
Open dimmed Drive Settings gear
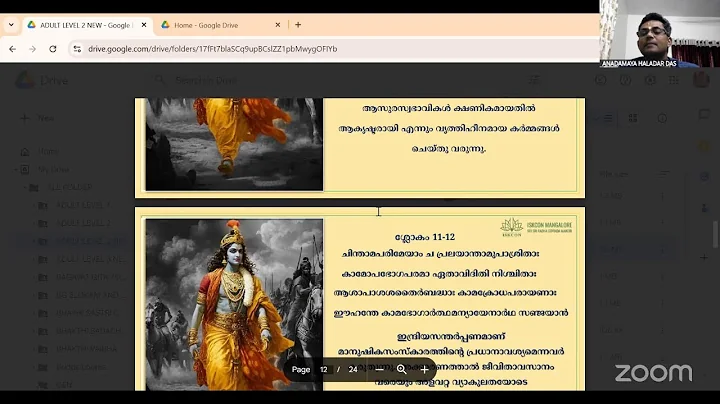click(650, 80)
